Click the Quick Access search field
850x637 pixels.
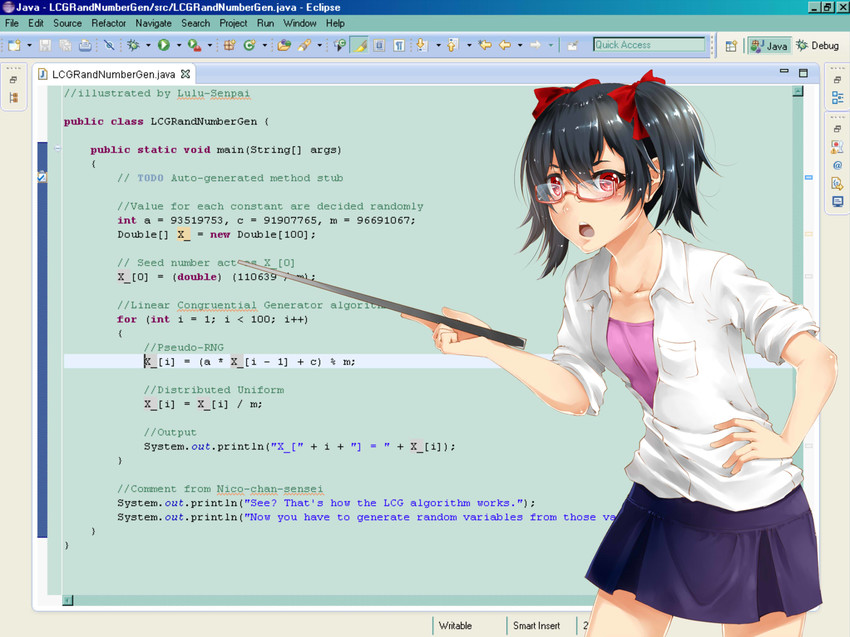649,45
